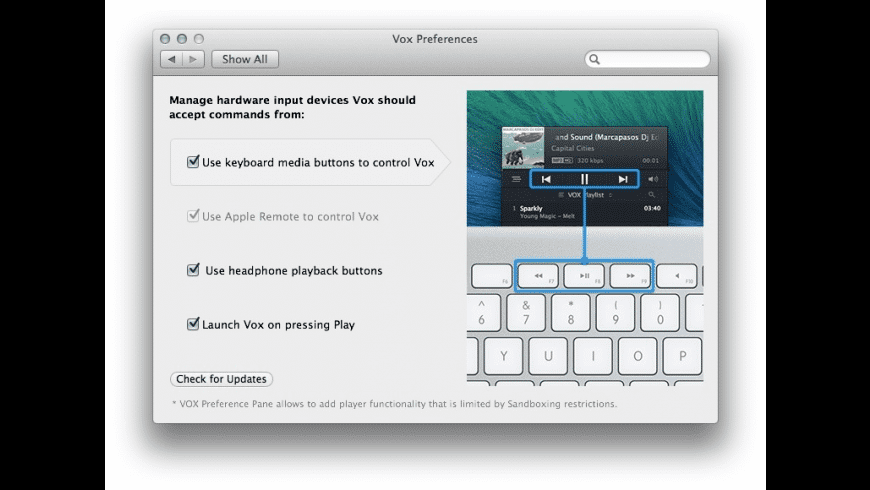Image resolution: width=870 pixels, height=490 pixels.
Task: Close the Vox Preferences window
Action: [165, 39]
